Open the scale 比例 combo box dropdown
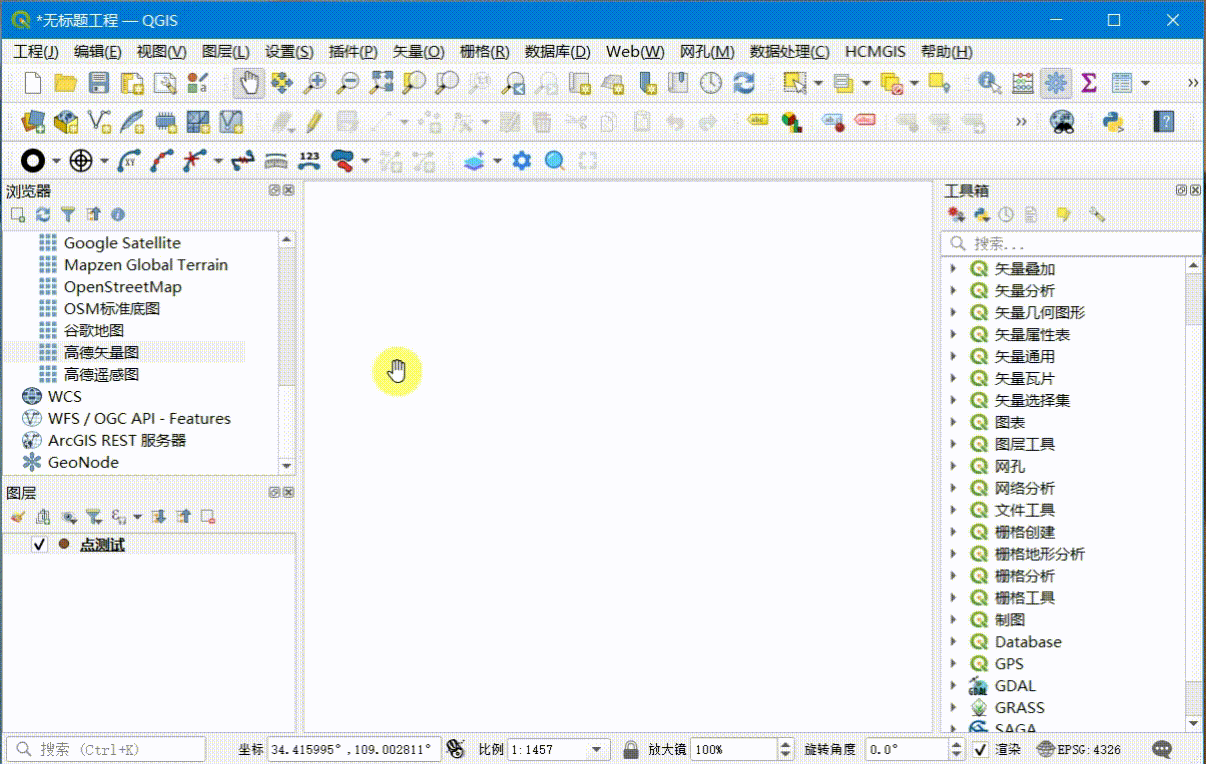The image size is (1206, 764). tap(598, 749)
